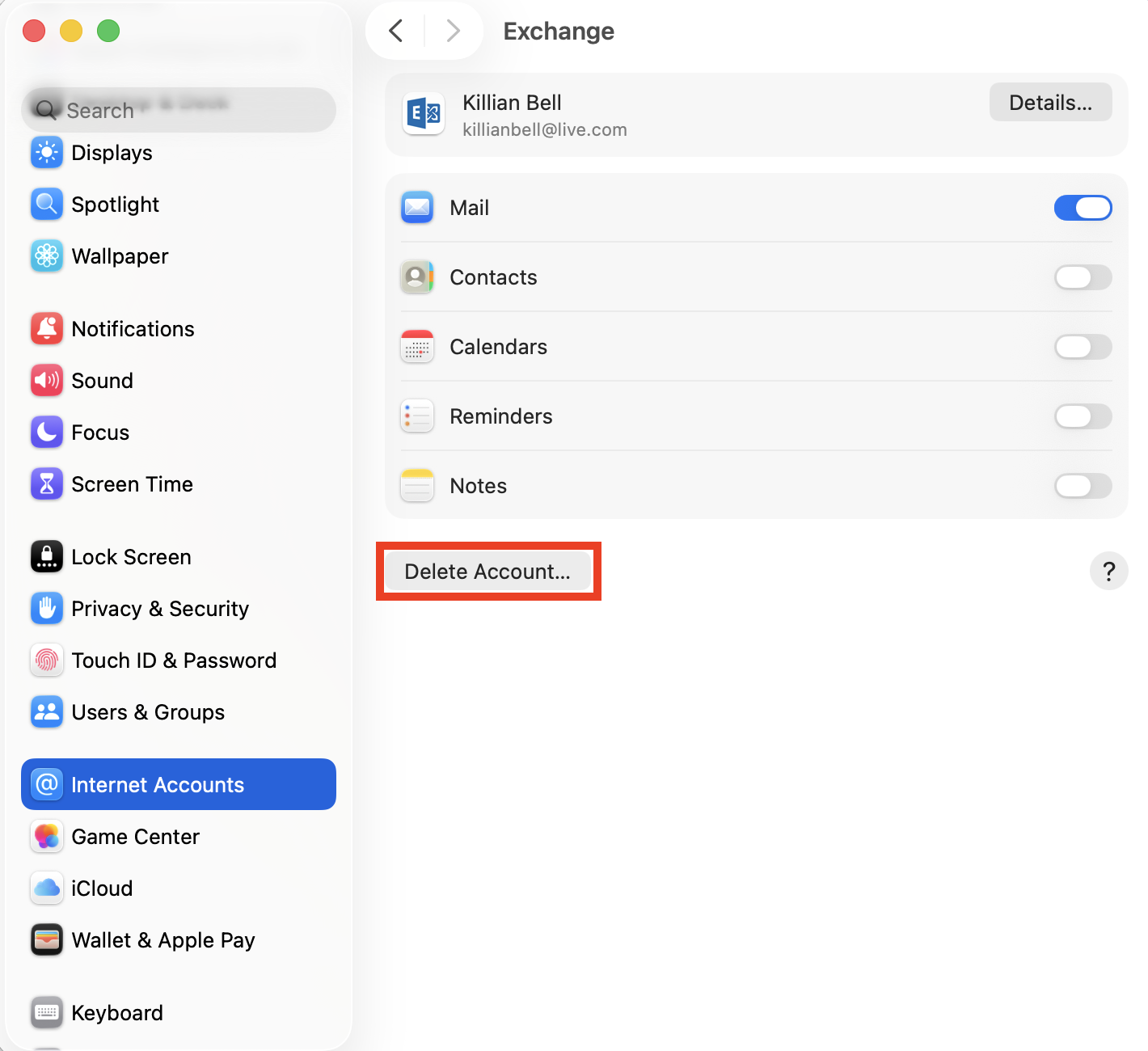The image size is (1148, 1051).
Task: Click the Focus moon icon
Action: [46, 433]
